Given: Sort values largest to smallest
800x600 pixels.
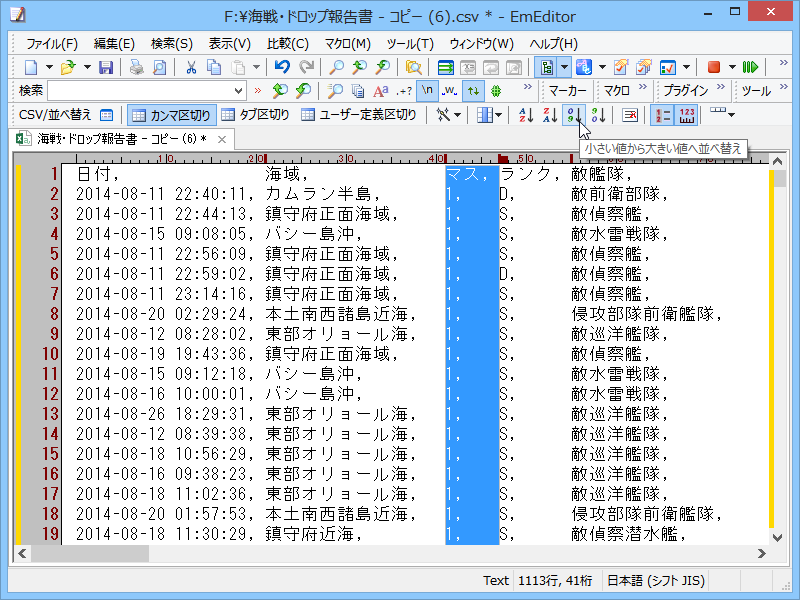Looking at the screenshot, I should point(599,115).
